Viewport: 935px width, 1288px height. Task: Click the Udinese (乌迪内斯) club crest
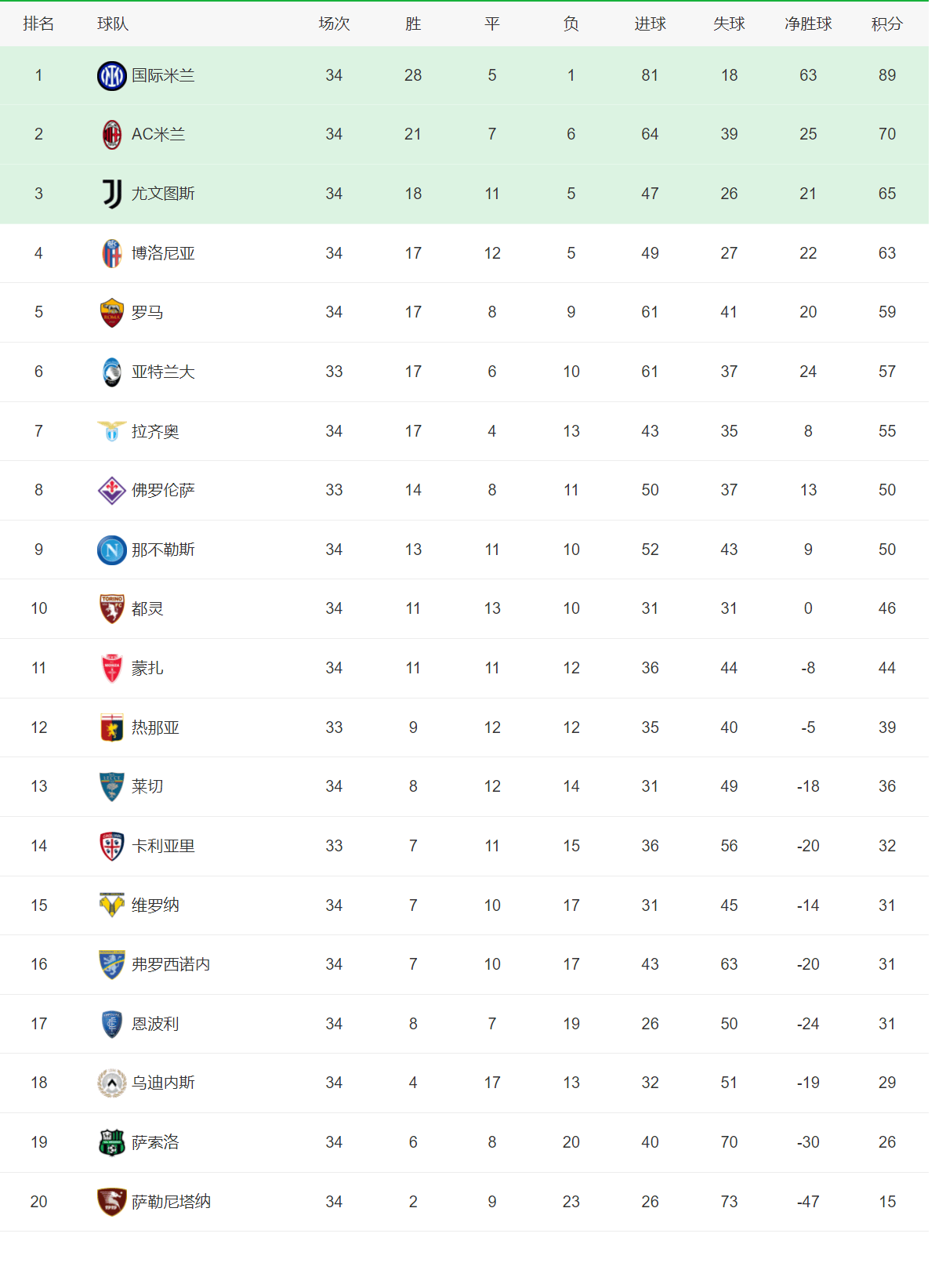(x=112, y=1083)
